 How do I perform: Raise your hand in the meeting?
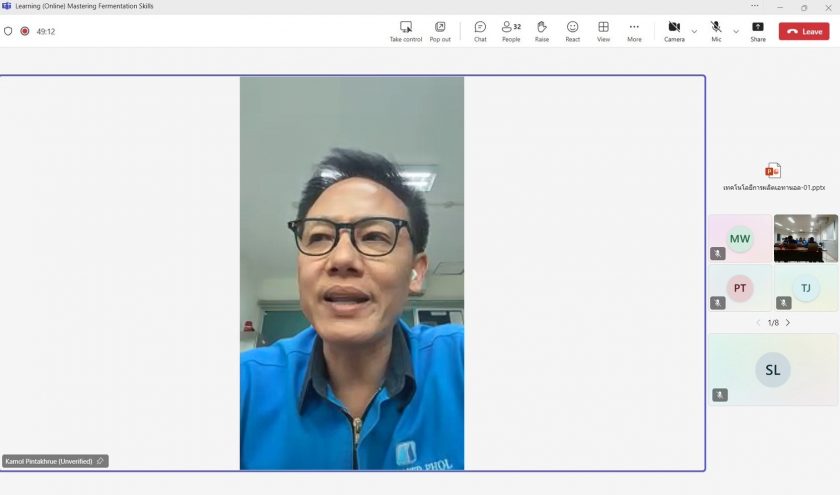point(541,31)
